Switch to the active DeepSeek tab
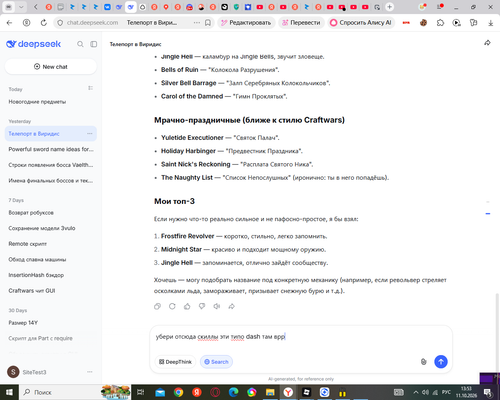Image resolution: width=500 pixels, height=400 pixels. click(131, 7)
